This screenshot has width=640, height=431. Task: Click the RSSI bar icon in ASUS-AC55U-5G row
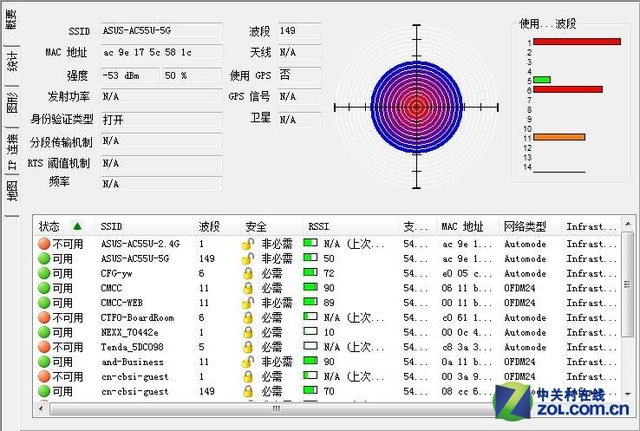click(x=311, y=258)
